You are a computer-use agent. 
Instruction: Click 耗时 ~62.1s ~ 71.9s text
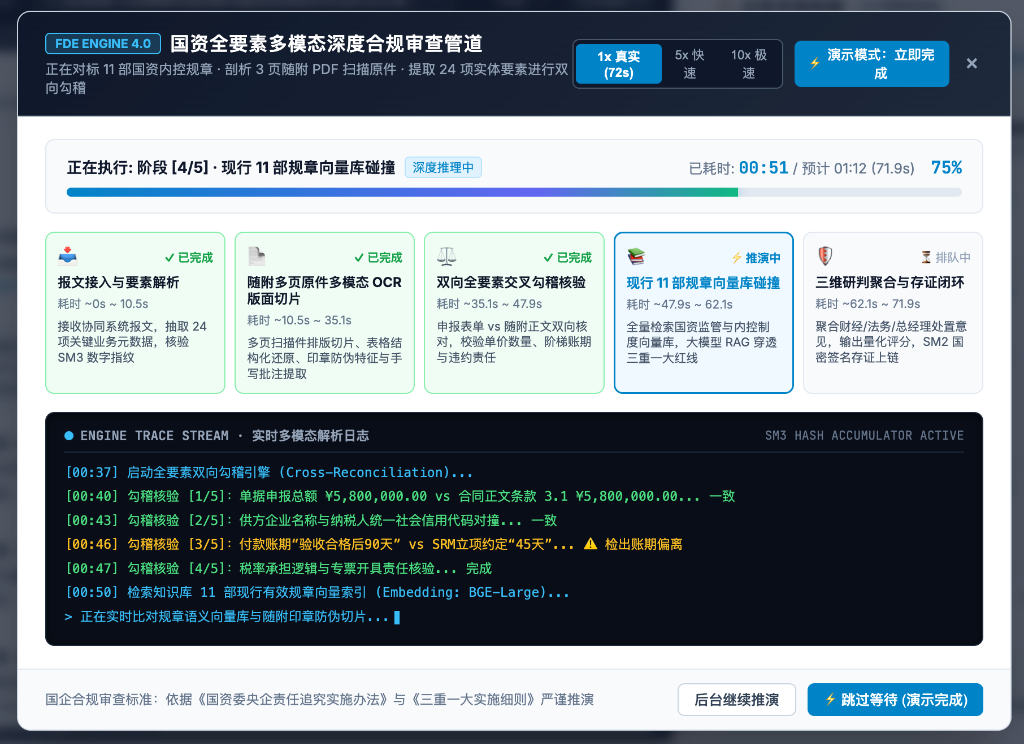868,304
